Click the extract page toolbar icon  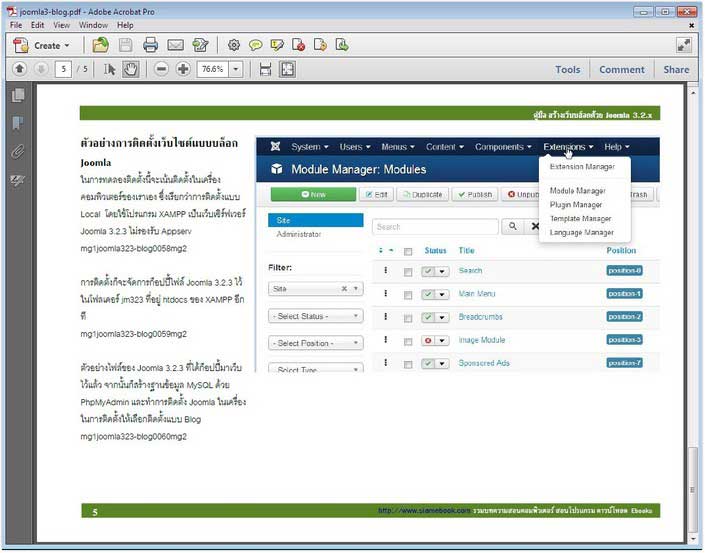pos(342,45)
